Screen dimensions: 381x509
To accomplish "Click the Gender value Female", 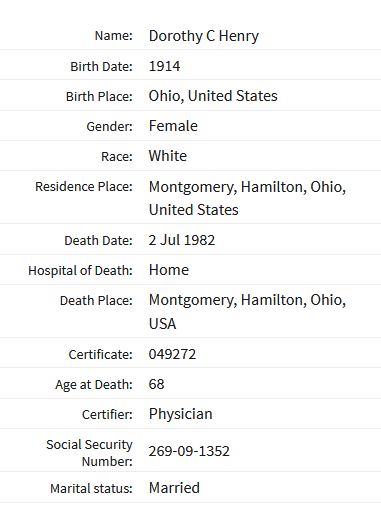I will click(173, 126).
